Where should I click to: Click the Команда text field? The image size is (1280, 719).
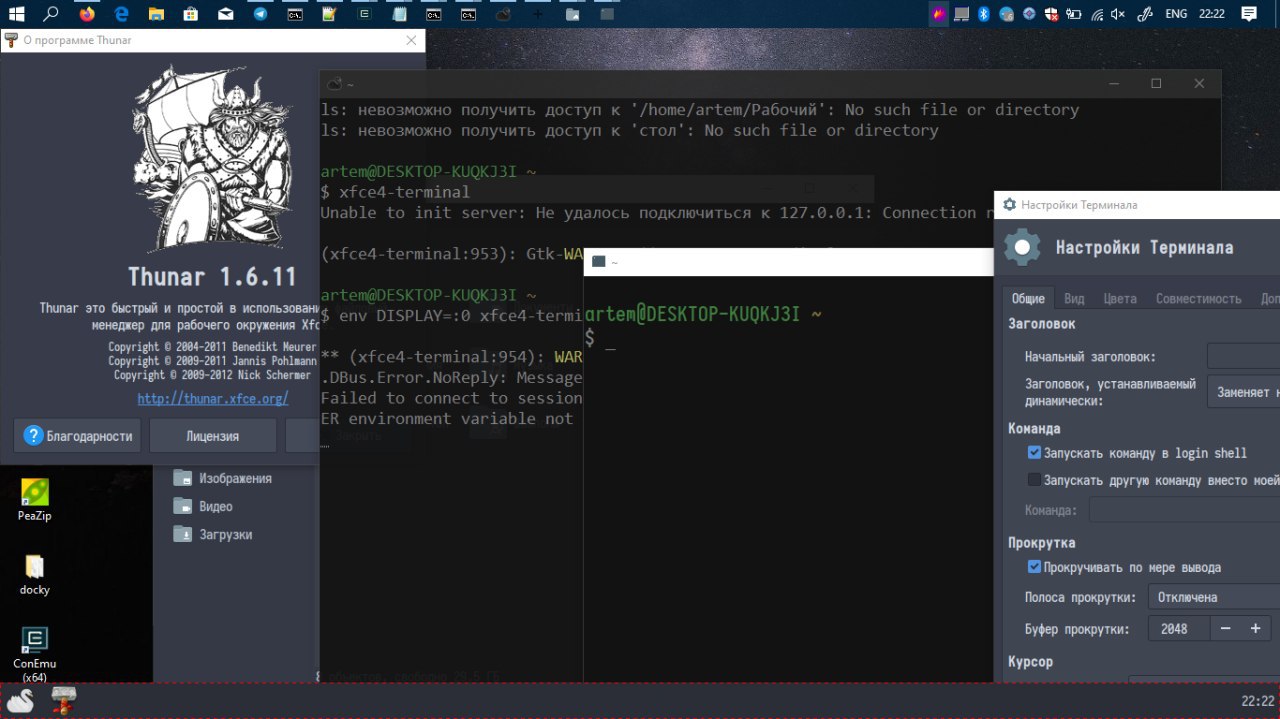[1184, 510]
